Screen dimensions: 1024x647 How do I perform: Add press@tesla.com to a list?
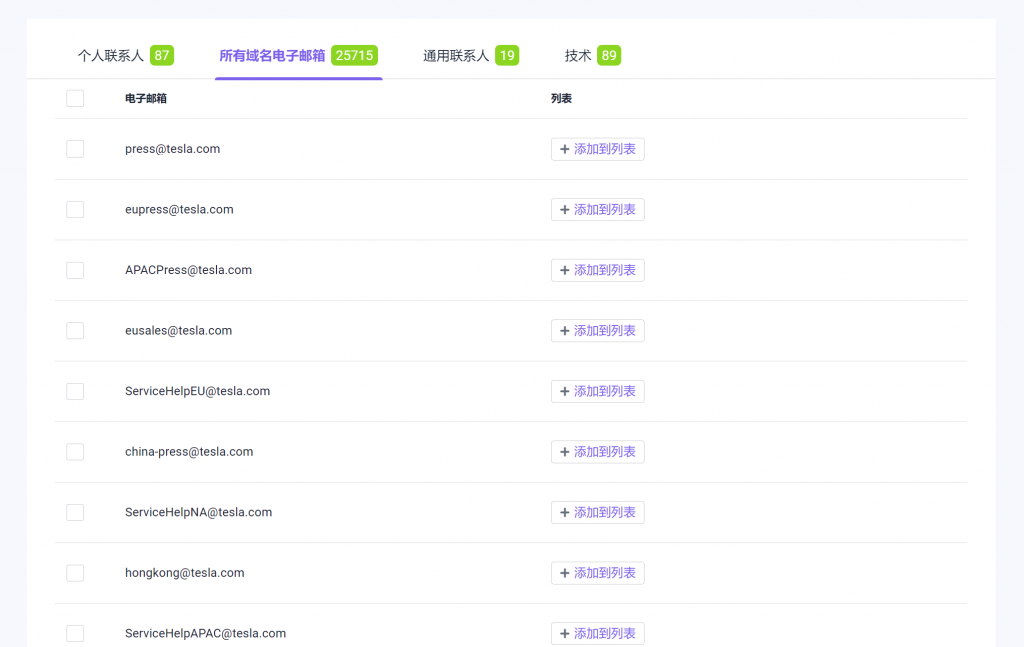click(x=598, y=149)
